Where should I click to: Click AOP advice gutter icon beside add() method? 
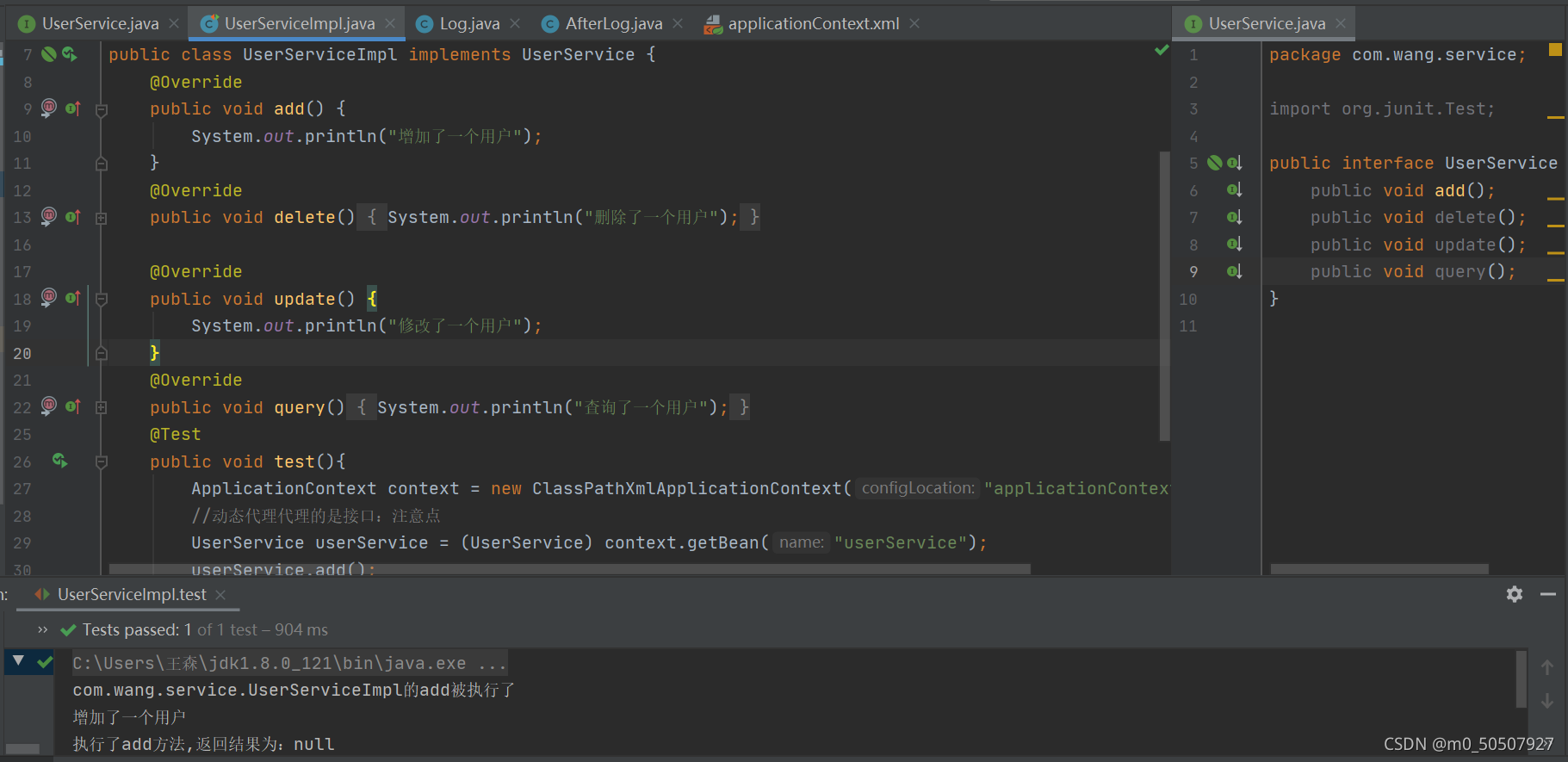[49, 108]
